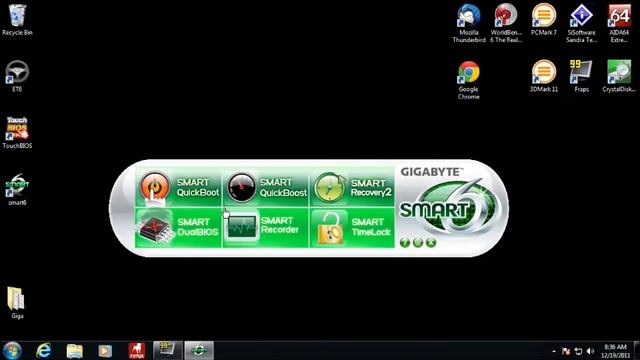This screenshot has width=640, height=360.
Task: Select the smart6 desktop shortcut
Action: 17,189
